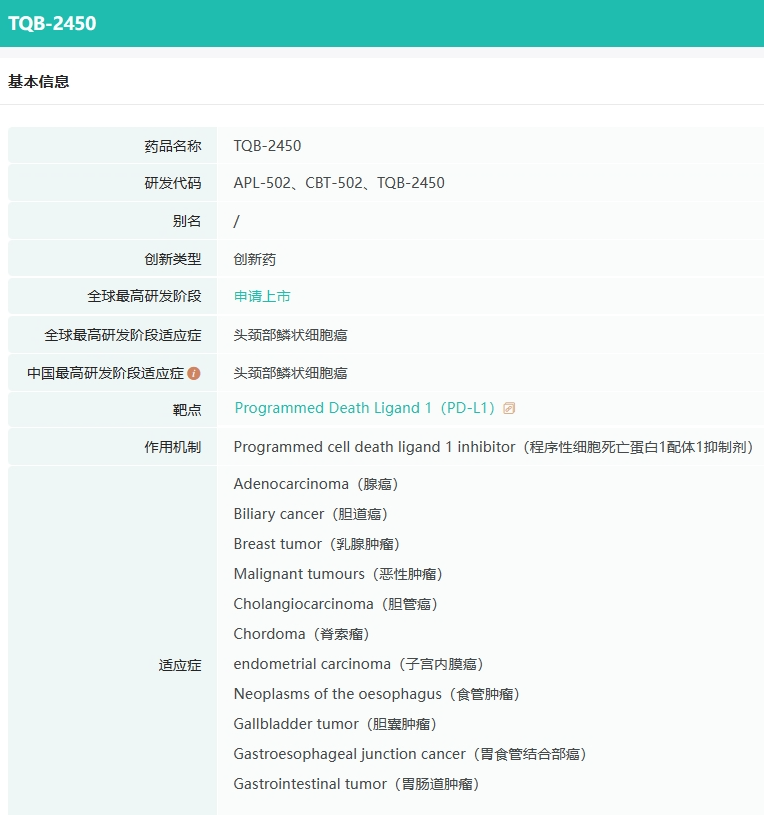Image resolution: width=764 pixels, height=815 pixels.
Task: Click the 研发代码 row label
Action: (x=173, y=183)
